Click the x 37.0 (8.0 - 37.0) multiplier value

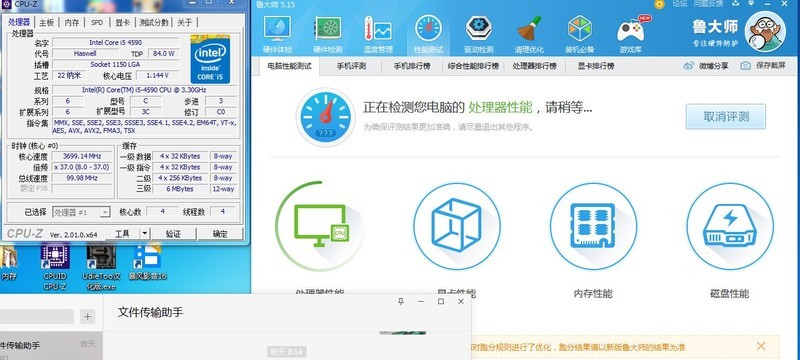coord(82,167)
